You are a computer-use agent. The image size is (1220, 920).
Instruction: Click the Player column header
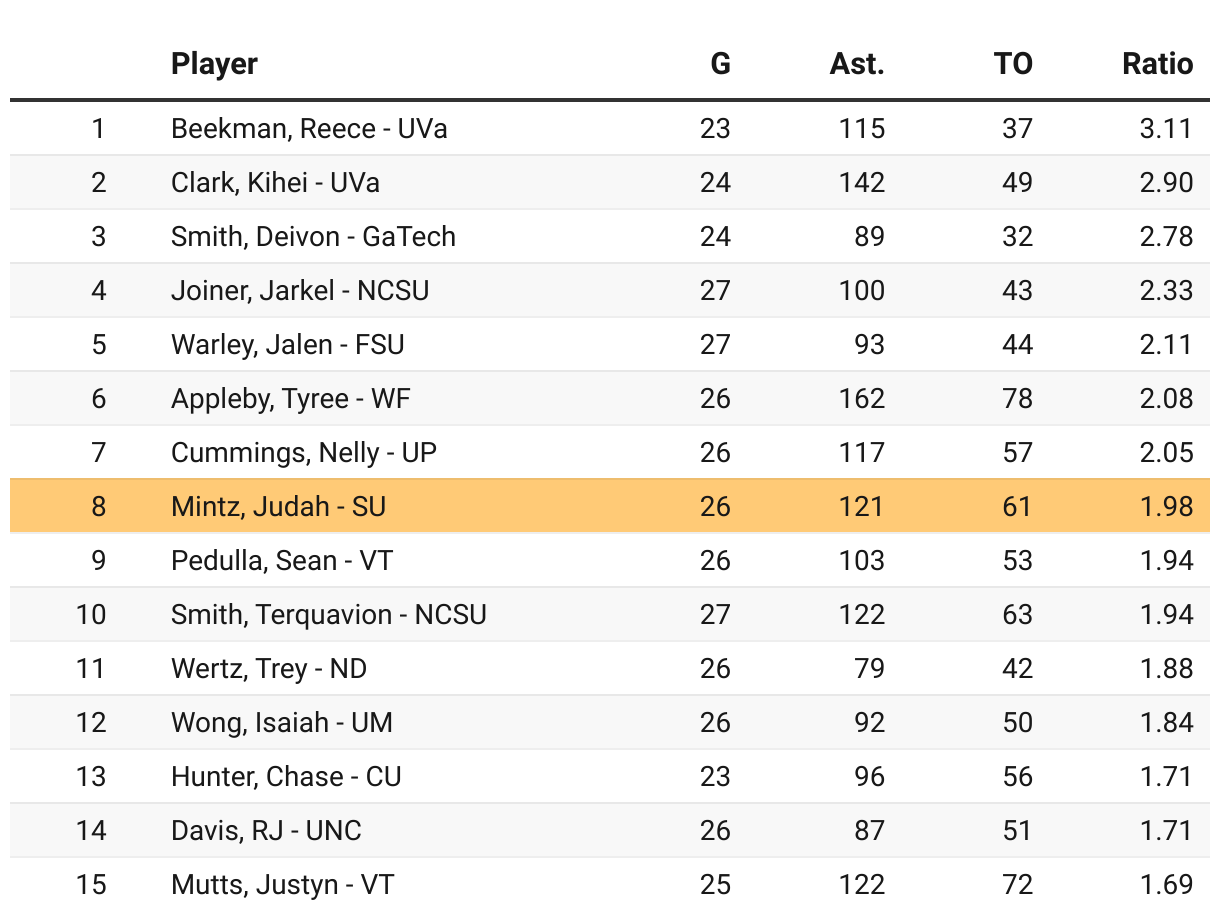click(x=214, y=64)
